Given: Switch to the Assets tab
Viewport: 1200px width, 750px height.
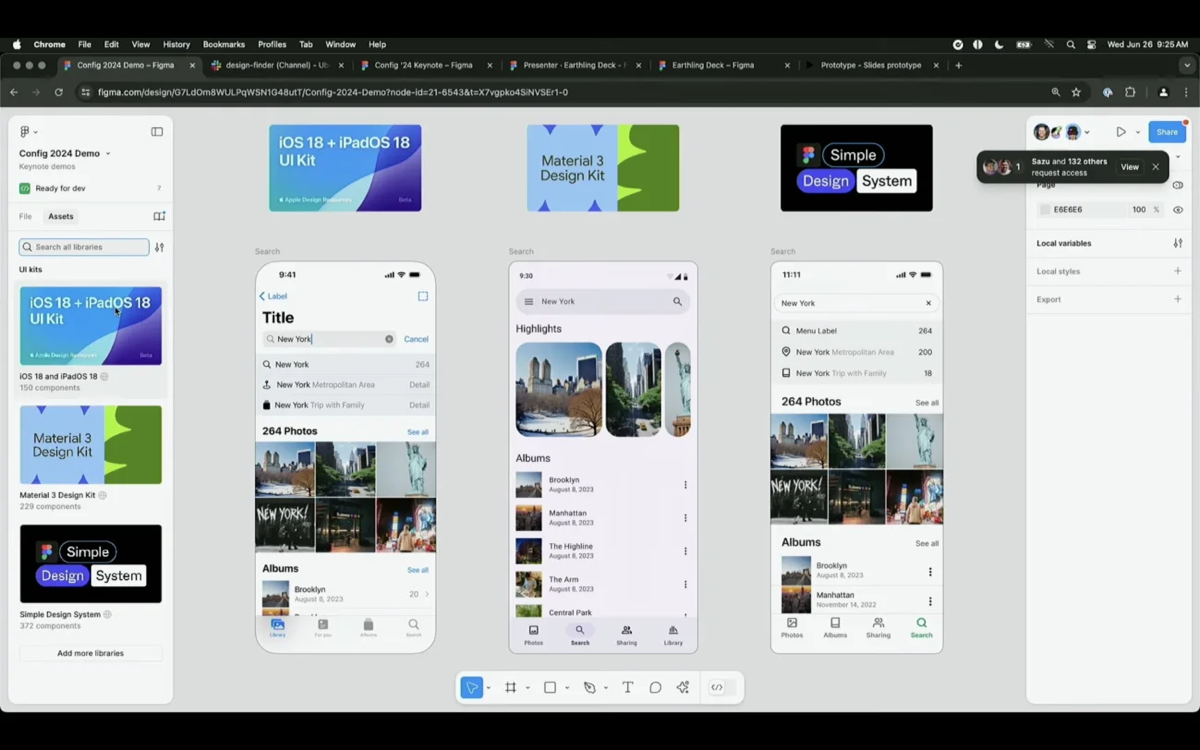Looking at the screenshot, I should pos(61,216).
